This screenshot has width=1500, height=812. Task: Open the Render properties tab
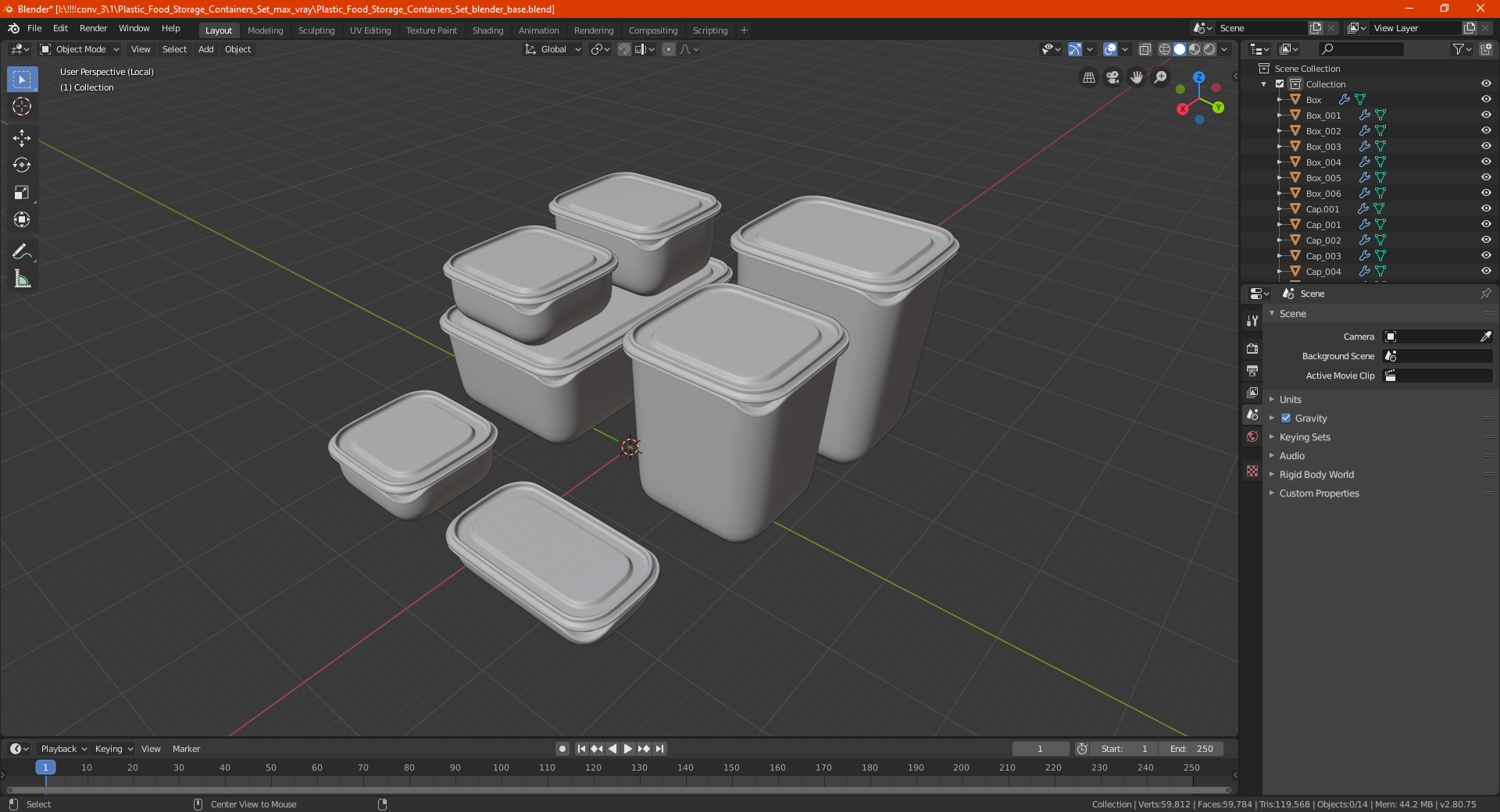[x=1252, y=348]
